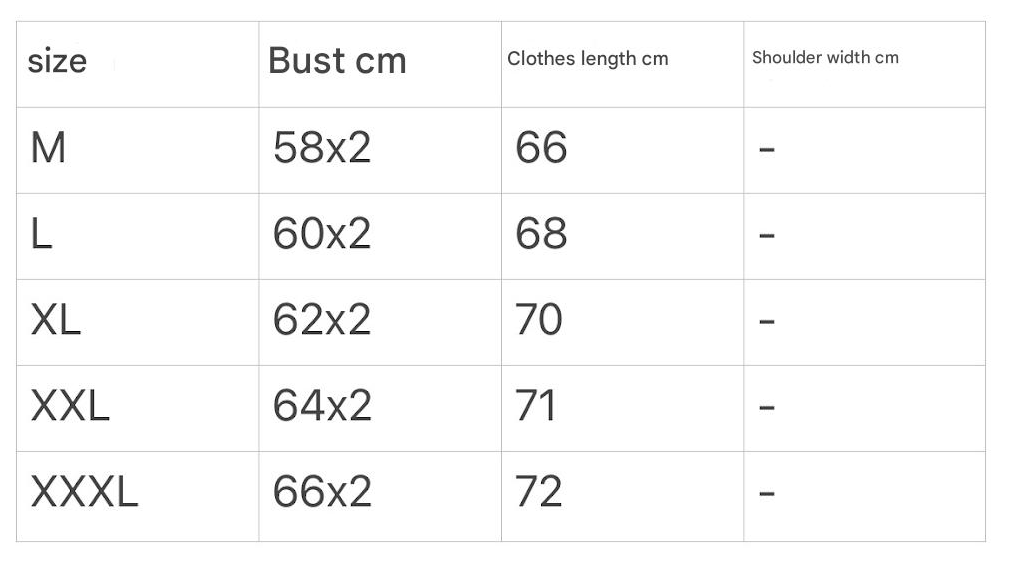Screen dimensions: 1018x562
Task: Click the clothes length value '70'
Action: pyautogui.click(x=539, y=320)
